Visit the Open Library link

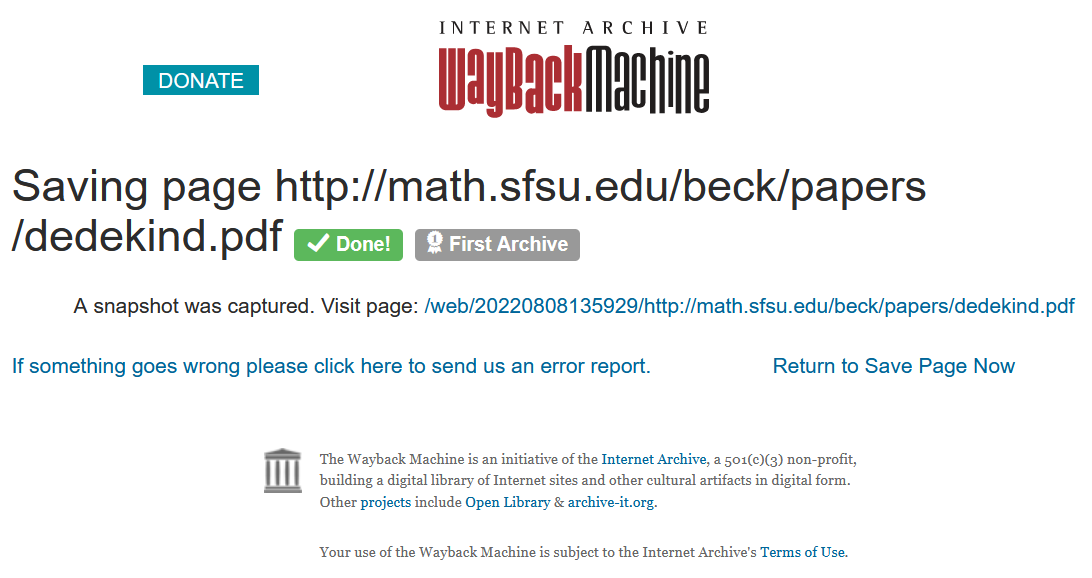pos(508,502)
